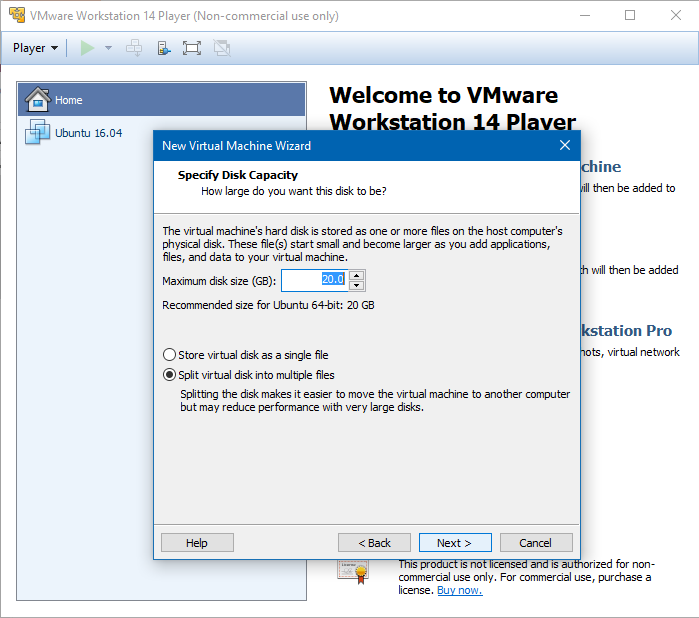Screen dimensions: 699x618
Task: Proceed with the Next > button
Action: pyautogui.click(x=455, y=543)
